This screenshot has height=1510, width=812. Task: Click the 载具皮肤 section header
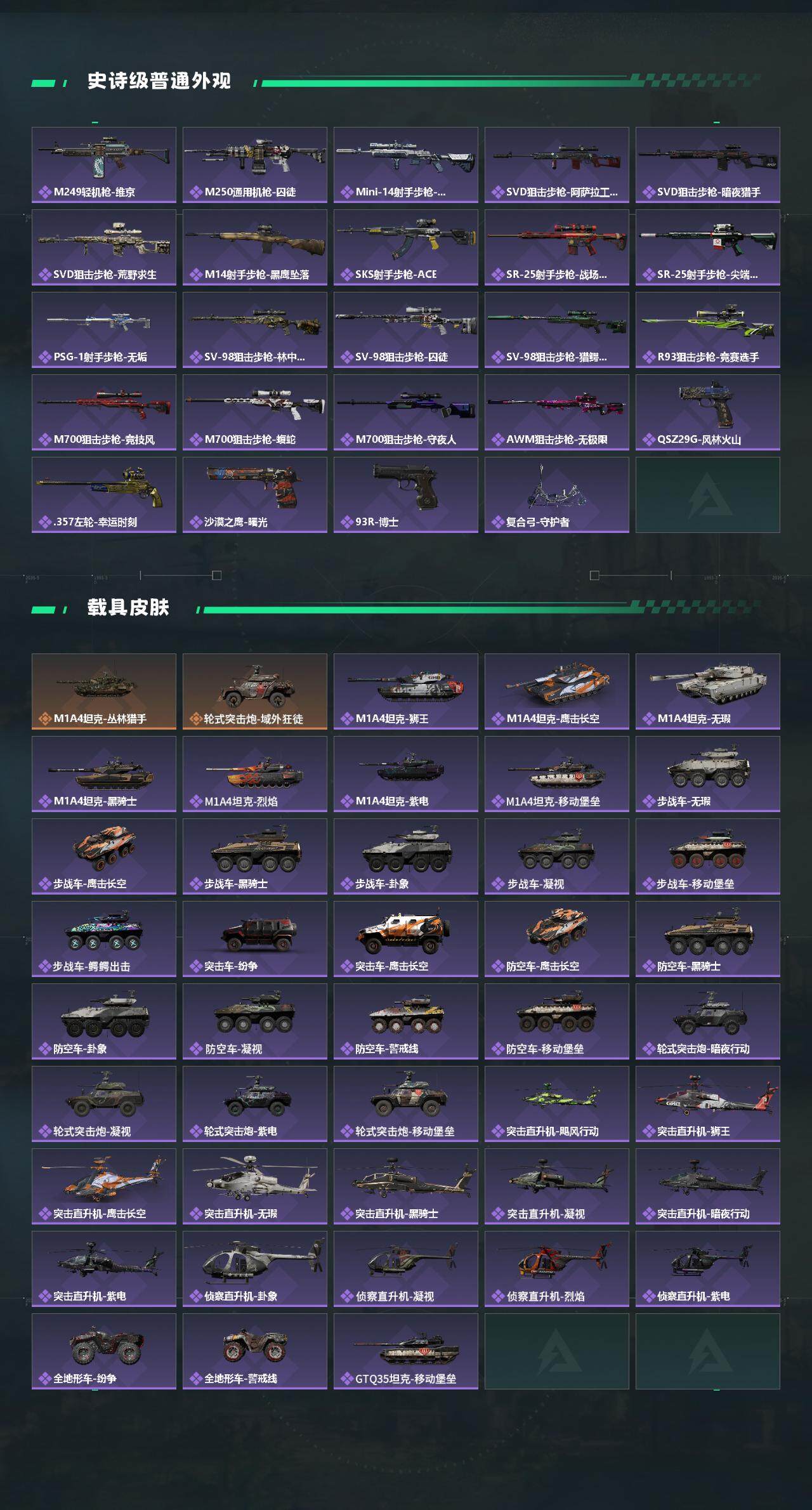128,608
